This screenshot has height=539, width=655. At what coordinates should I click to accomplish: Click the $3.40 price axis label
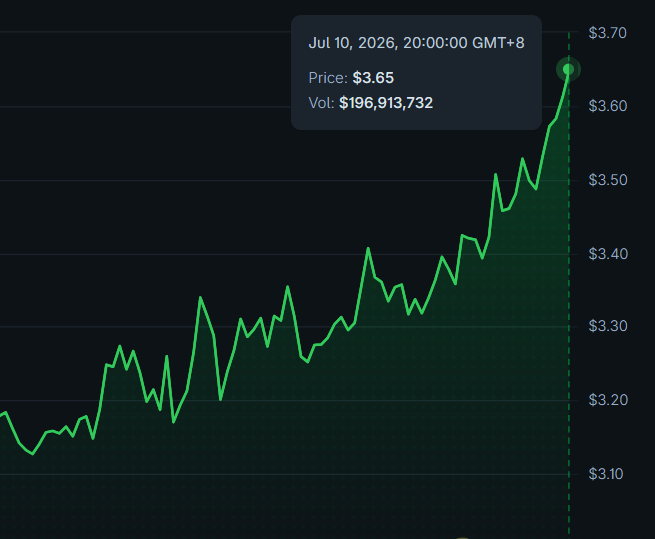click(x=608, y=254)
